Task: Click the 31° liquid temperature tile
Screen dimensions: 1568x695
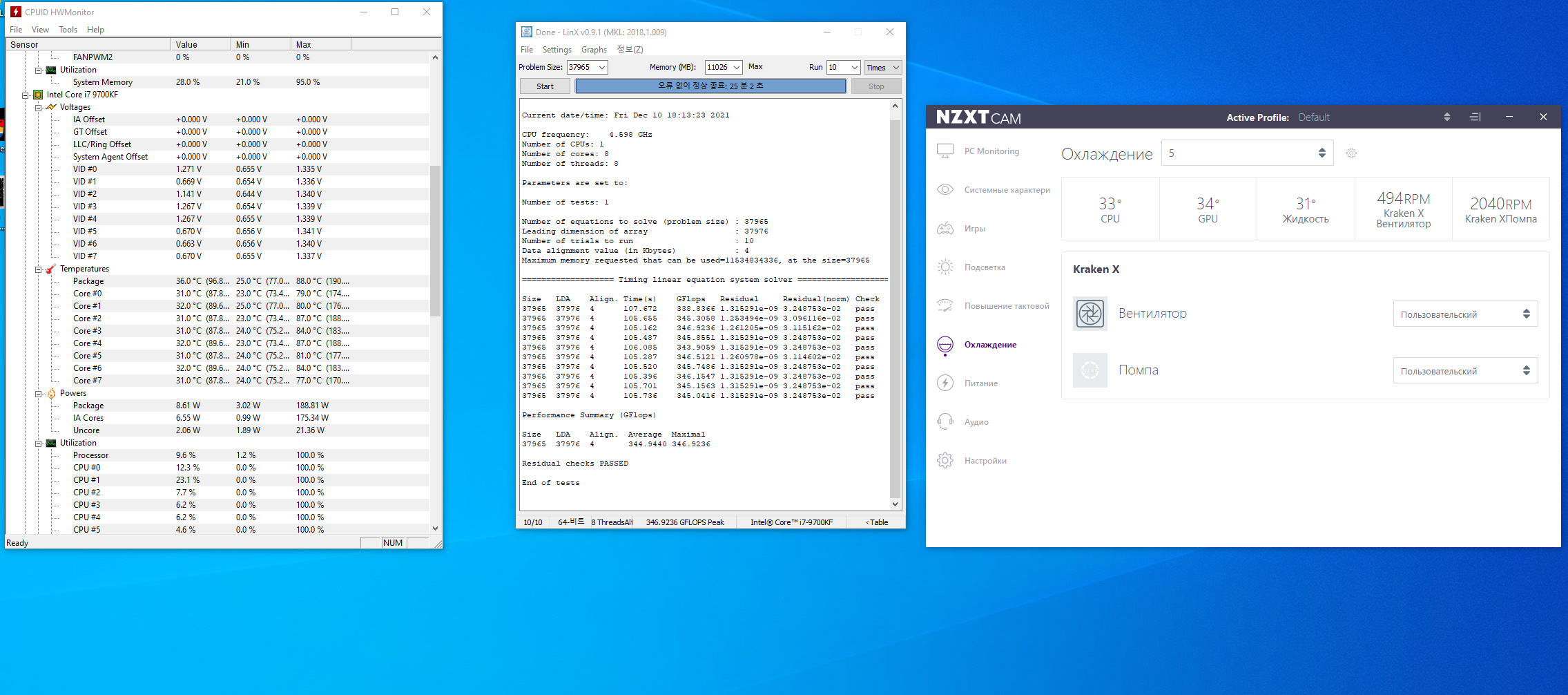Action: (x=1306, y=209)
